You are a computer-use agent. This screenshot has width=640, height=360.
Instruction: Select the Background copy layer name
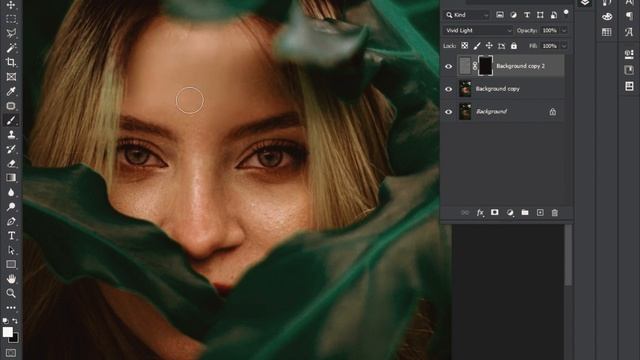click(x=498, y=89)
